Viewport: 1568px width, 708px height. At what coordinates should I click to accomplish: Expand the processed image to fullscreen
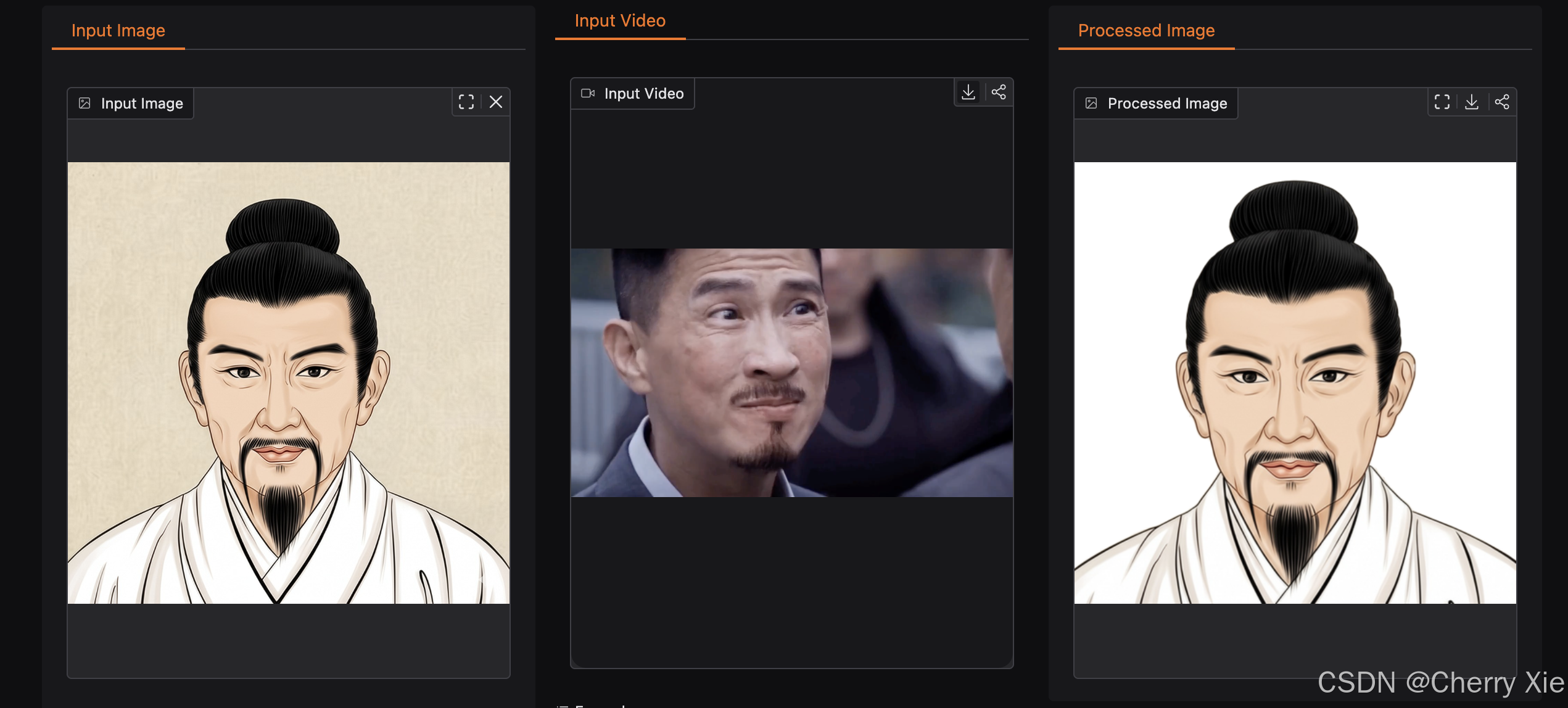coord(1442,102)
